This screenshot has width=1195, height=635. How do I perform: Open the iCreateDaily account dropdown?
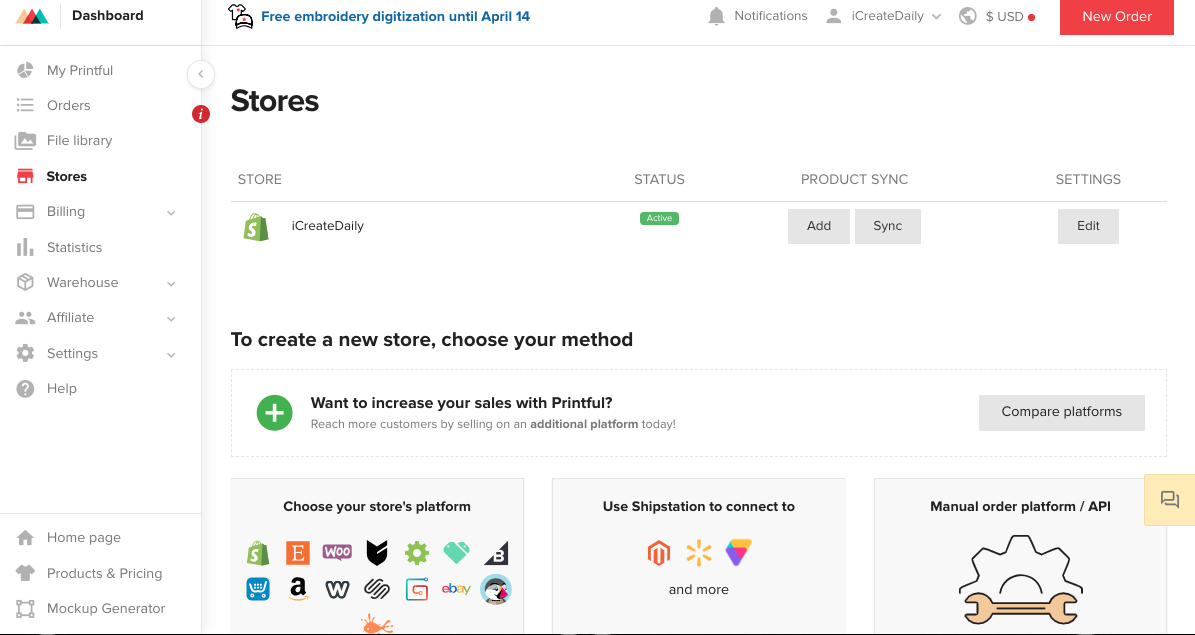click(x=884, y=16)
